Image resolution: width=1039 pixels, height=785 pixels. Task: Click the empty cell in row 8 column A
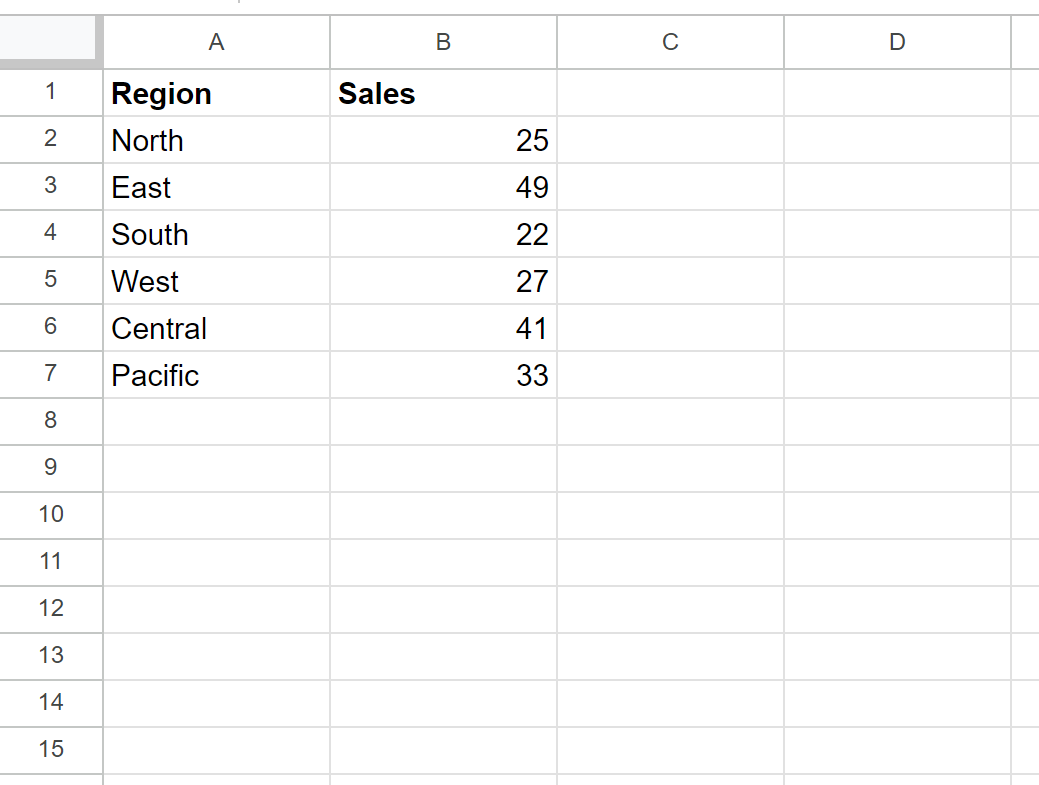point(216,421)
